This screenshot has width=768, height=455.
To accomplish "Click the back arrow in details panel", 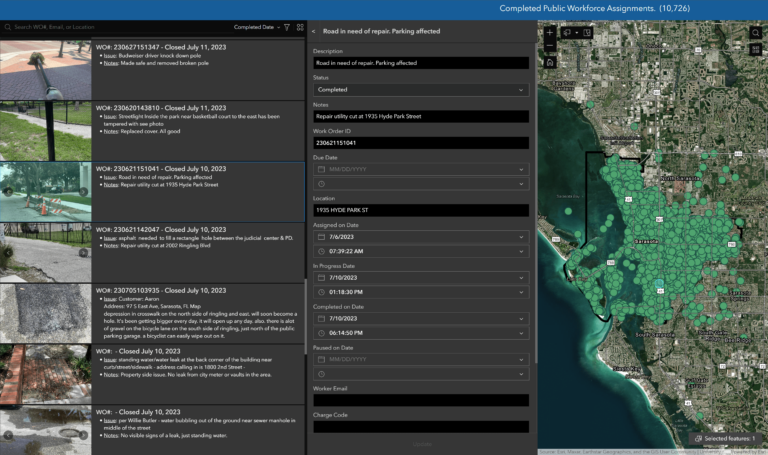I will coord(314,32).
